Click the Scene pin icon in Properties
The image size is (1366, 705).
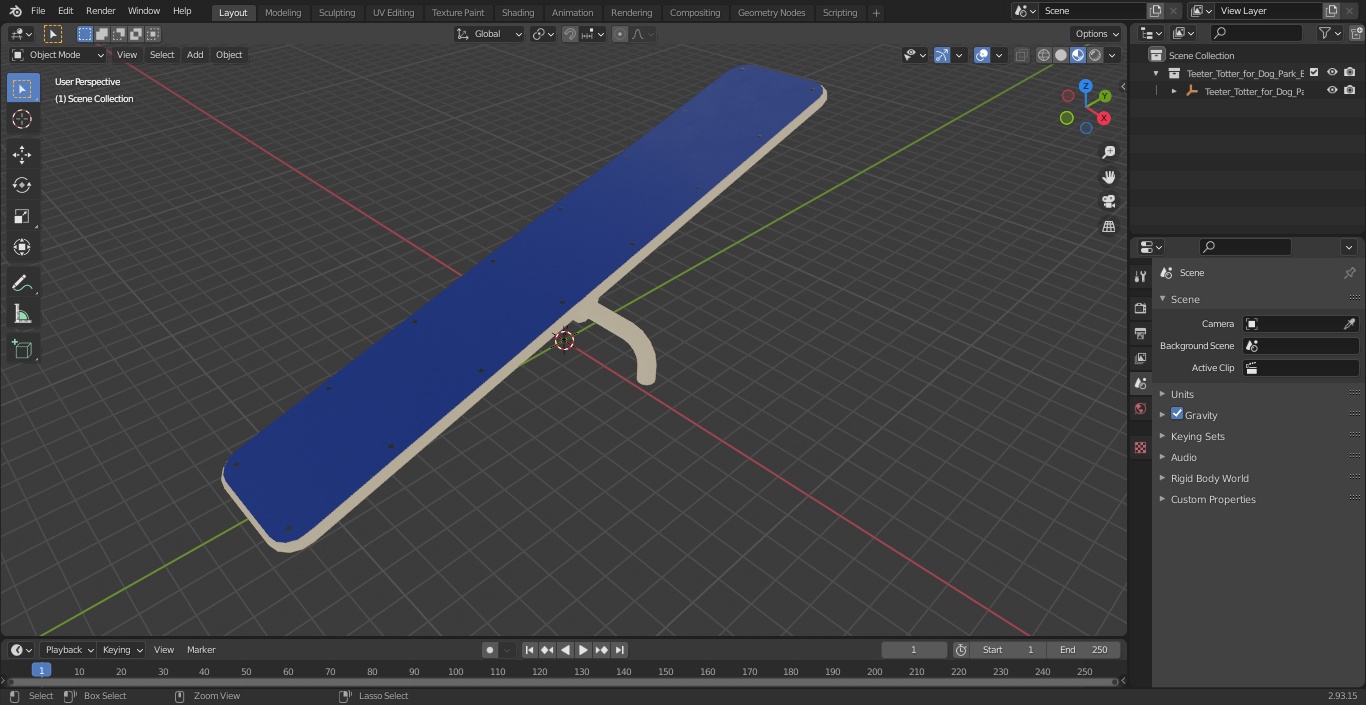coord(1349,273)
